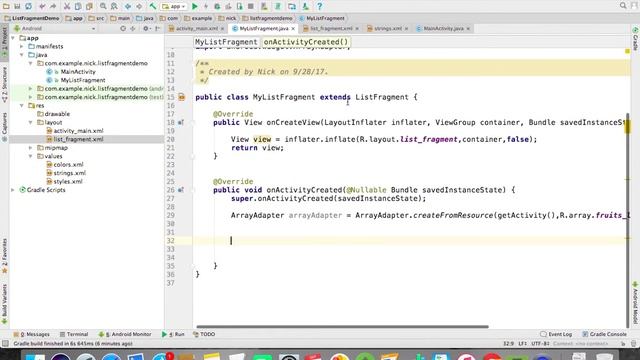Image resolution: width=640 pixels, height=360 pixels.
Task: Click the Find magnifier icon
Action: [x=103, y=6]
